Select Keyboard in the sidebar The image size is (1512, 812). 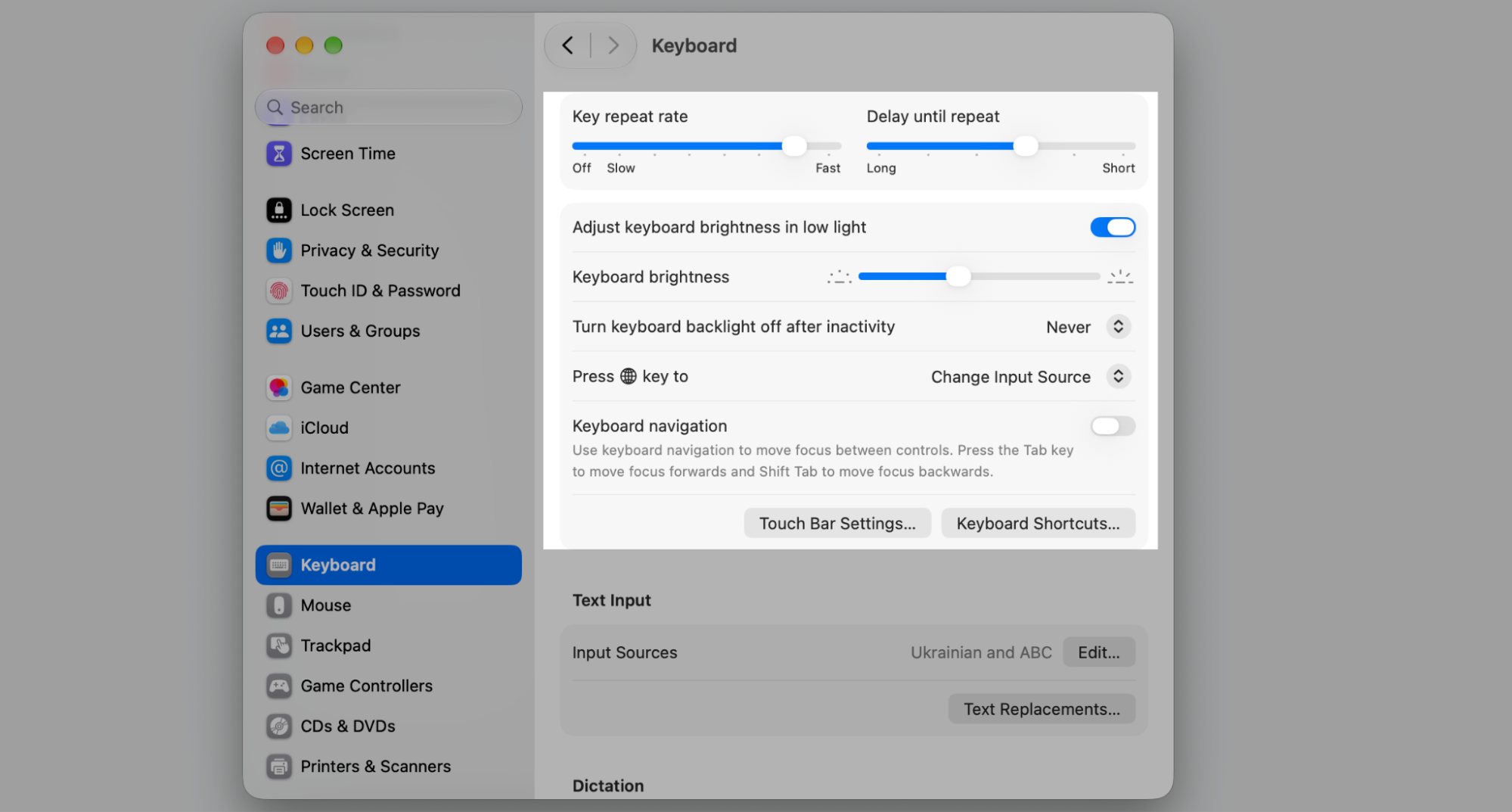coord(389,565)
